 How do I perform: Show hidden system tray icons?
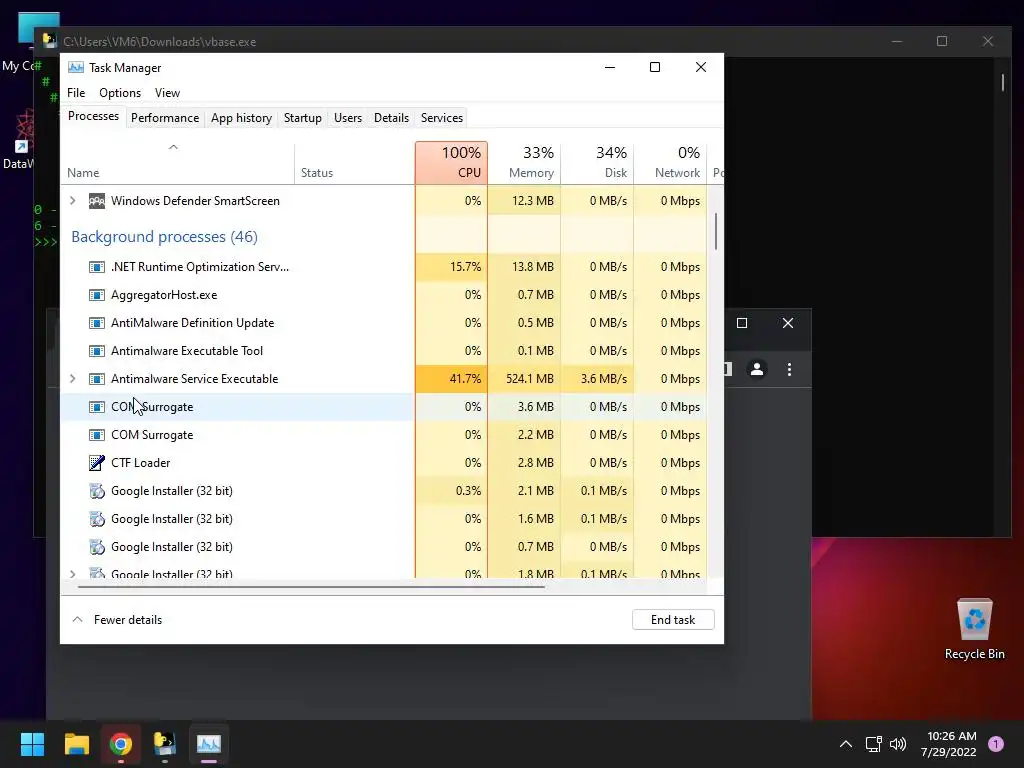click(846, 744)
